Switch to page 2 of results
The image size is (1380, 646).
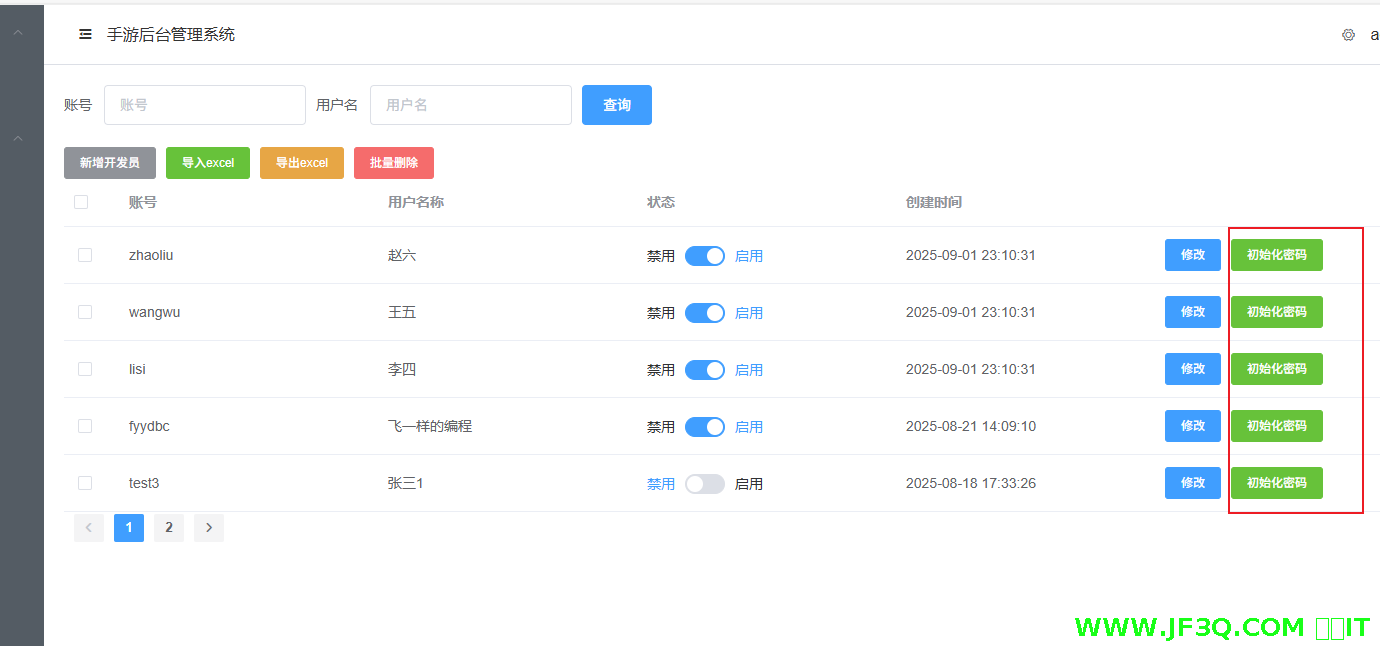(168, 528)
